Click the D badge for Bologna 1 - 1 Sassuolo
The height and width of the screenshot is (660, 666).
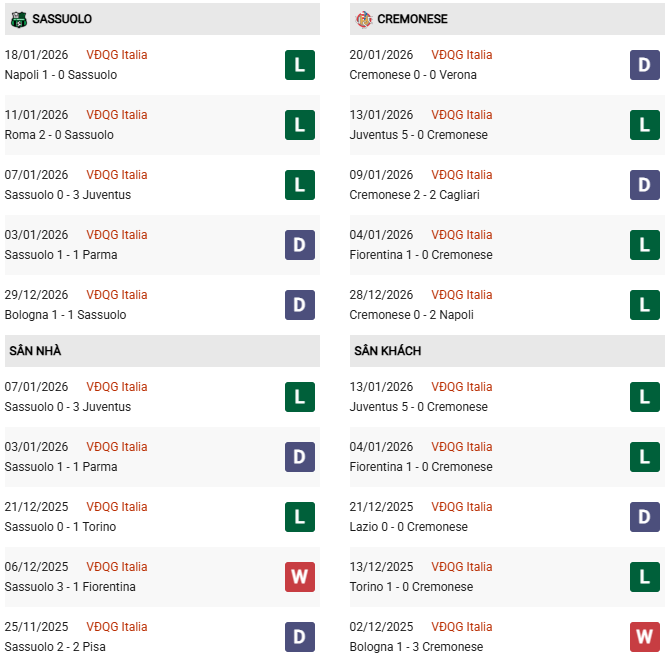coord(299,305)
